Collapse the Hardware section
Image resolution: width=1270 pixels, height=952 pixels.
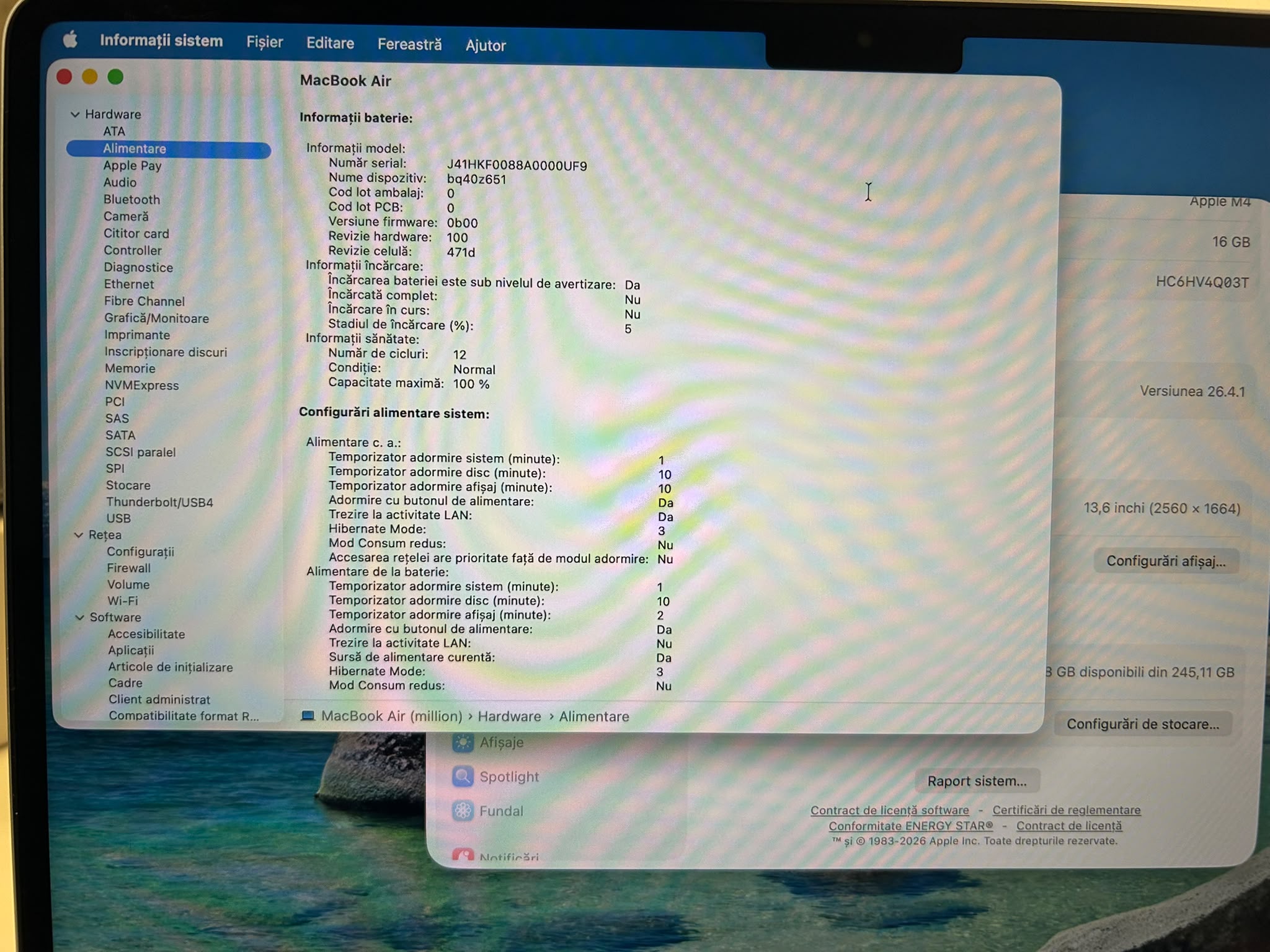(75, 115)
